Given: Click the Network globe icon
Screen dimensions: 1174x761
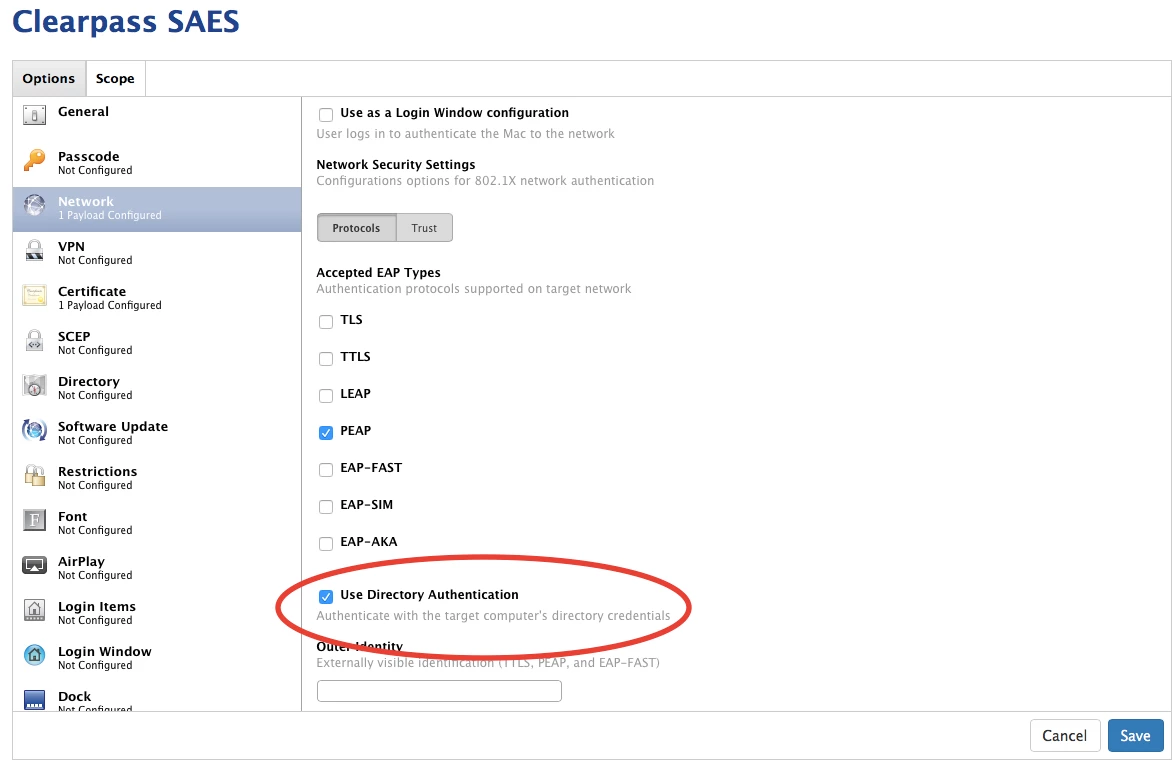Looking at the screenshot, I should tap(34, 205).
